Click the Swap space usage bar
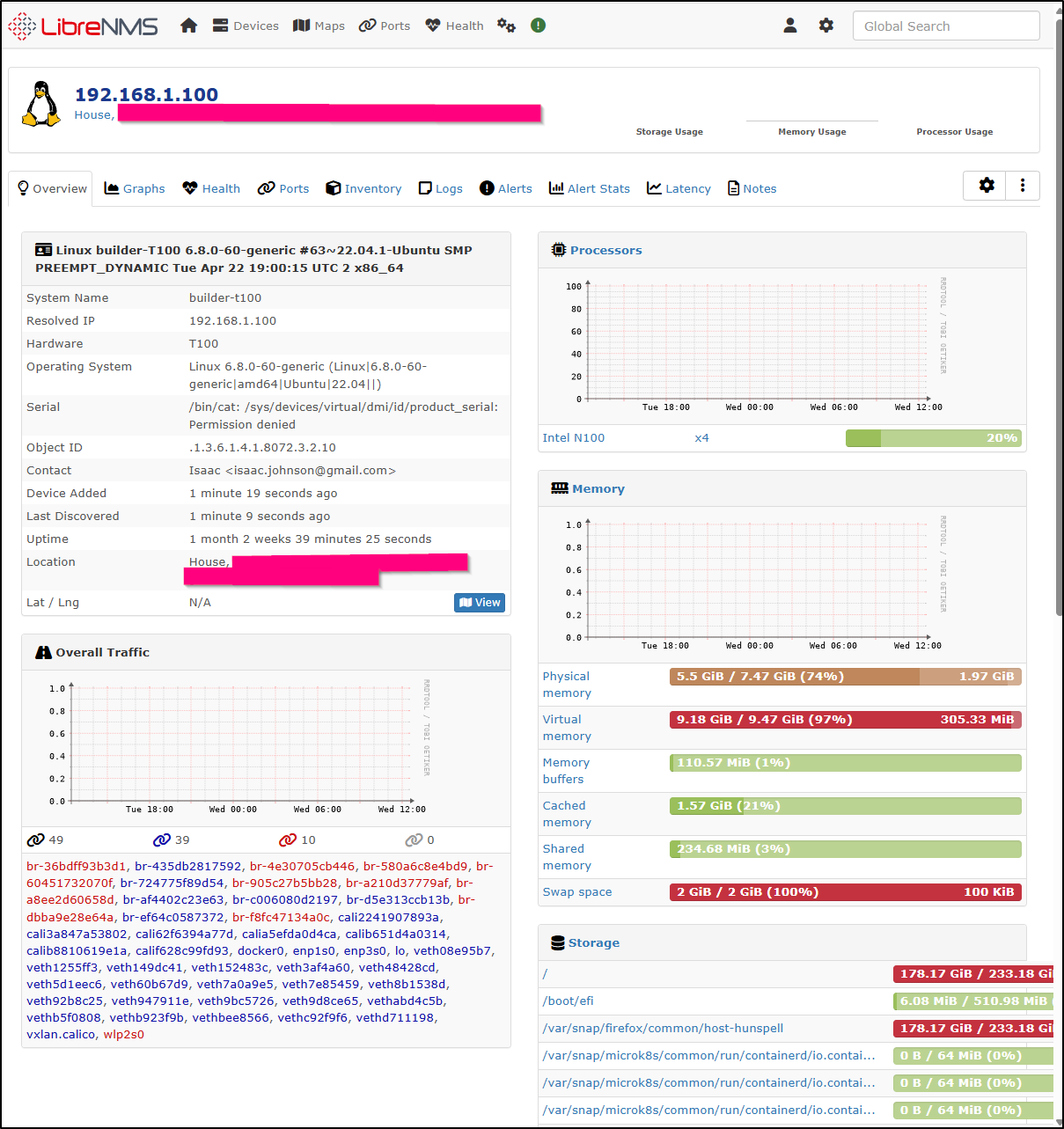1064x1129 pixels. [x=846, y=892]
